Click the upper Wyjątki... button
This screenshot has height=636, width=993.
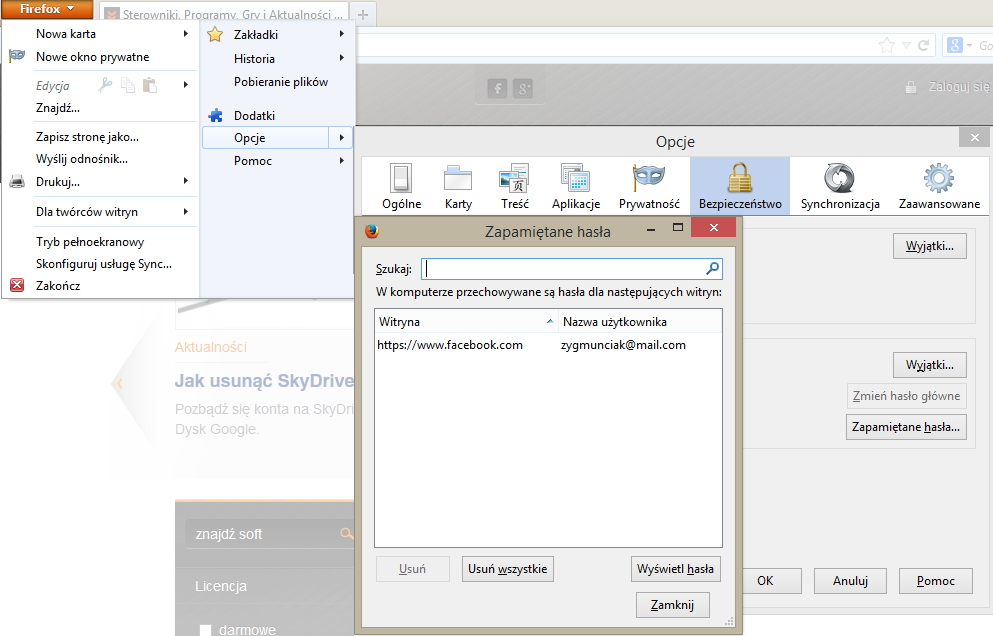930,246
